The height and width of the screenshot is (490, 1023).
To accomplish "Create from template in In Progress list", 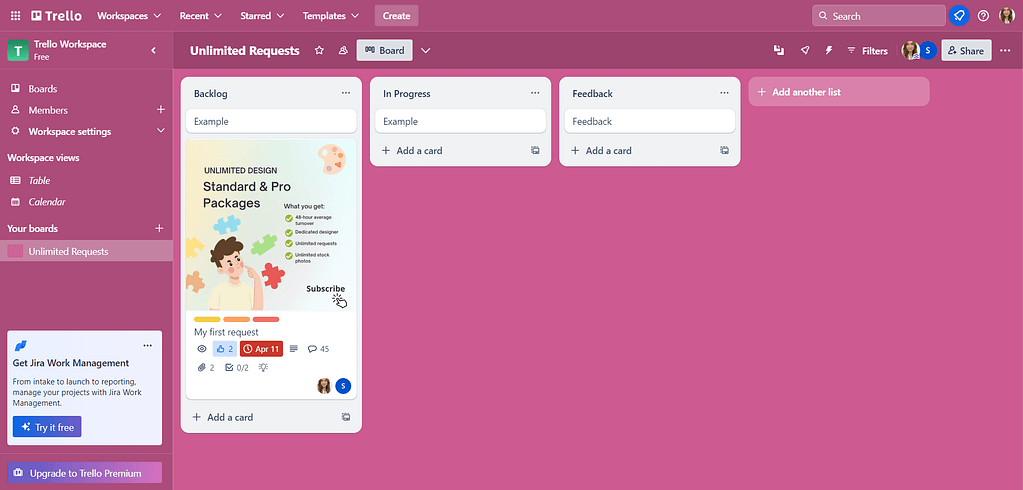I will 535,151.
